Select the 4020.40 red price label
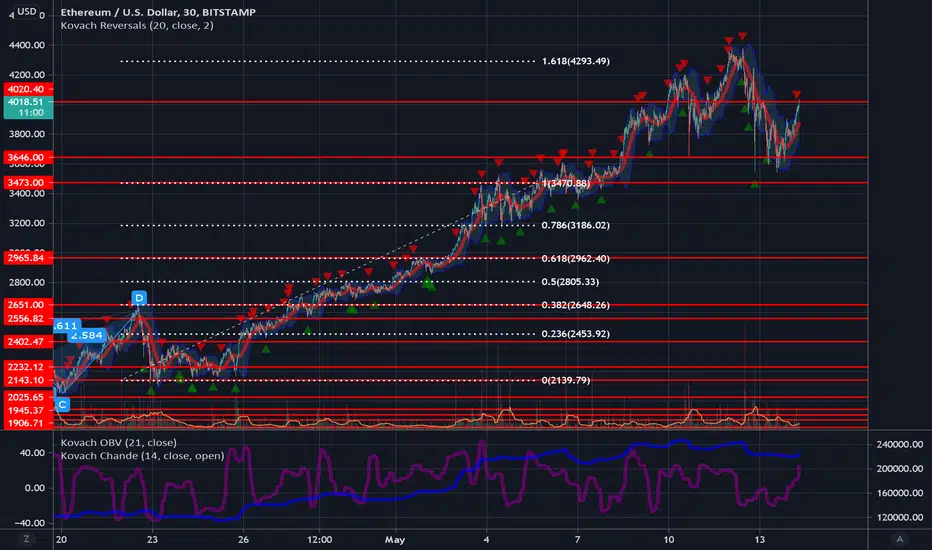Viewport: 932px width, 550px height. click(x=28, y=89)
